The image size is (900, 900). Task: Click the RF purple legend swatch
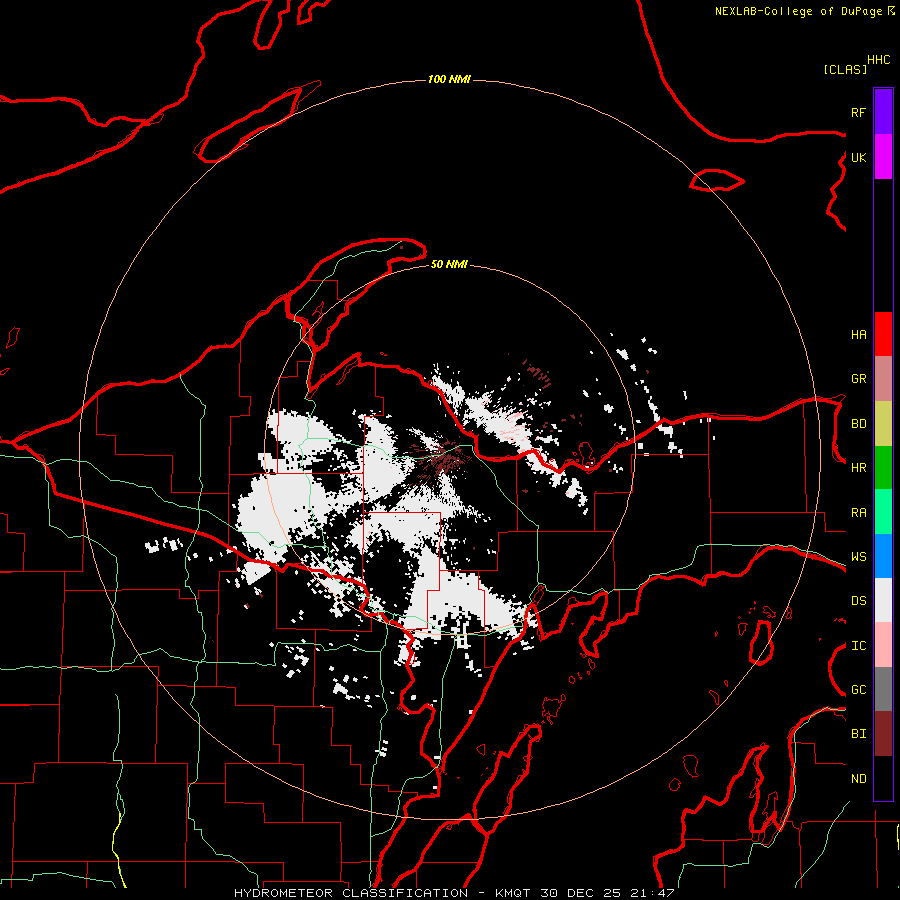coord(883,112)
